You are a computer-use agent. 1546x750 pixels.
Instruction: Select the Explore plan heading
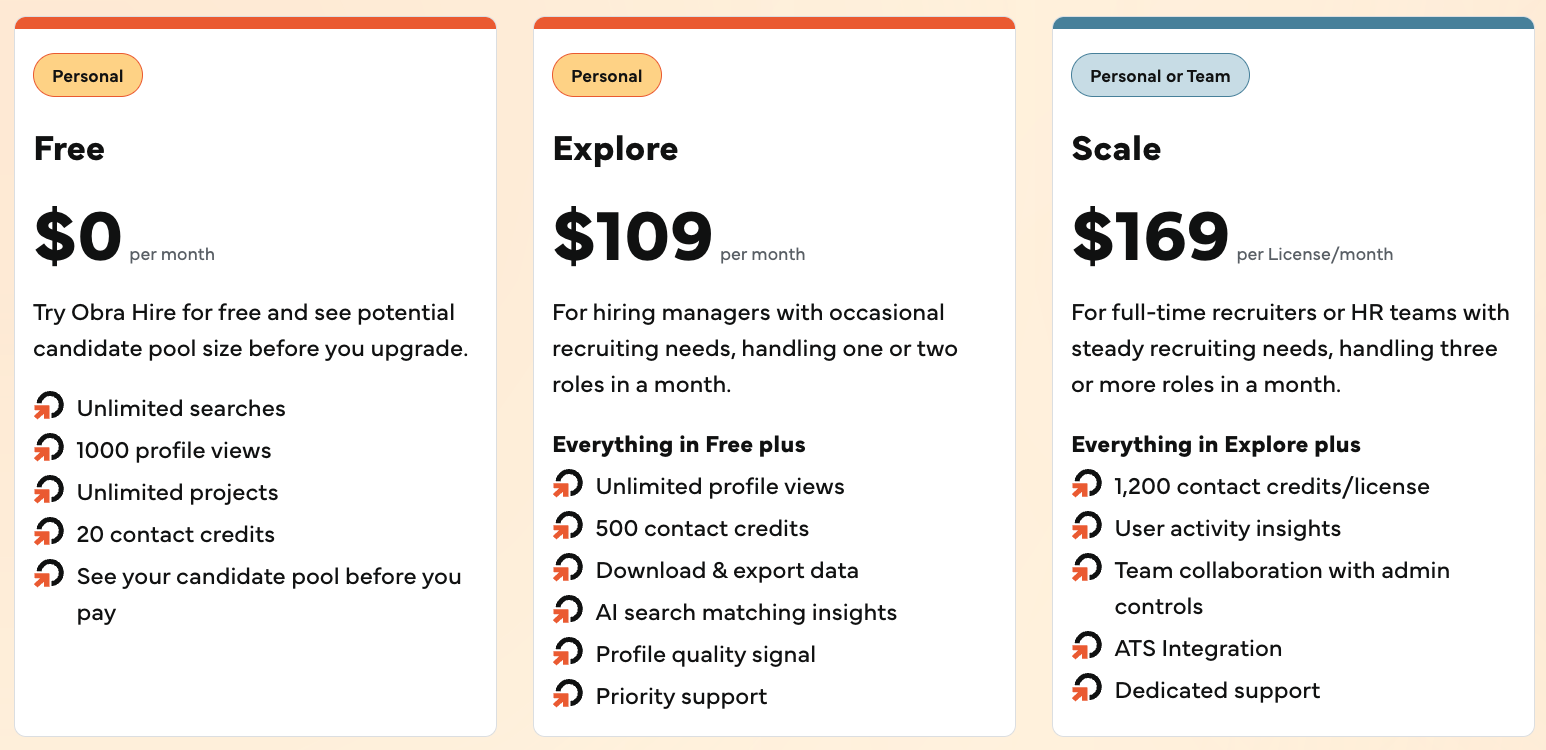click(615, 149)
